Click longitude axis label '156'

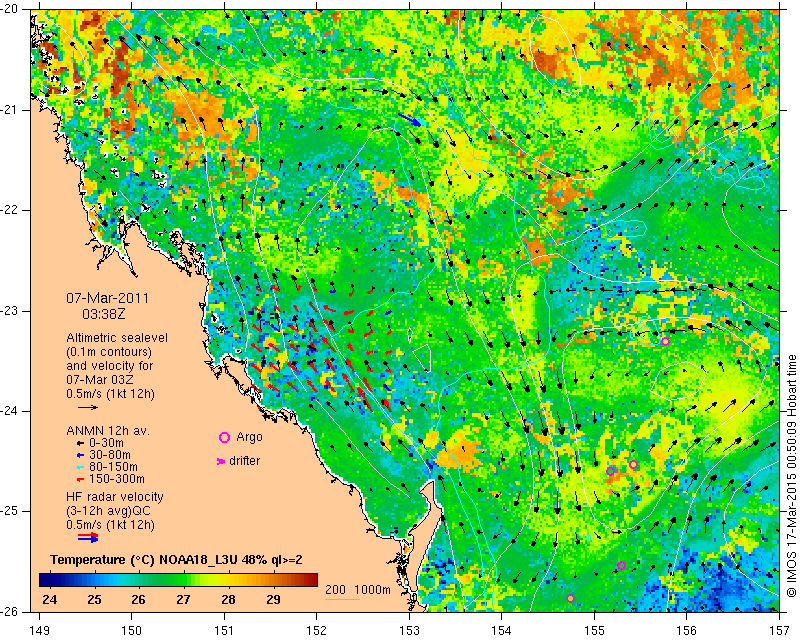pyautogui.click(x=687, y=631)
